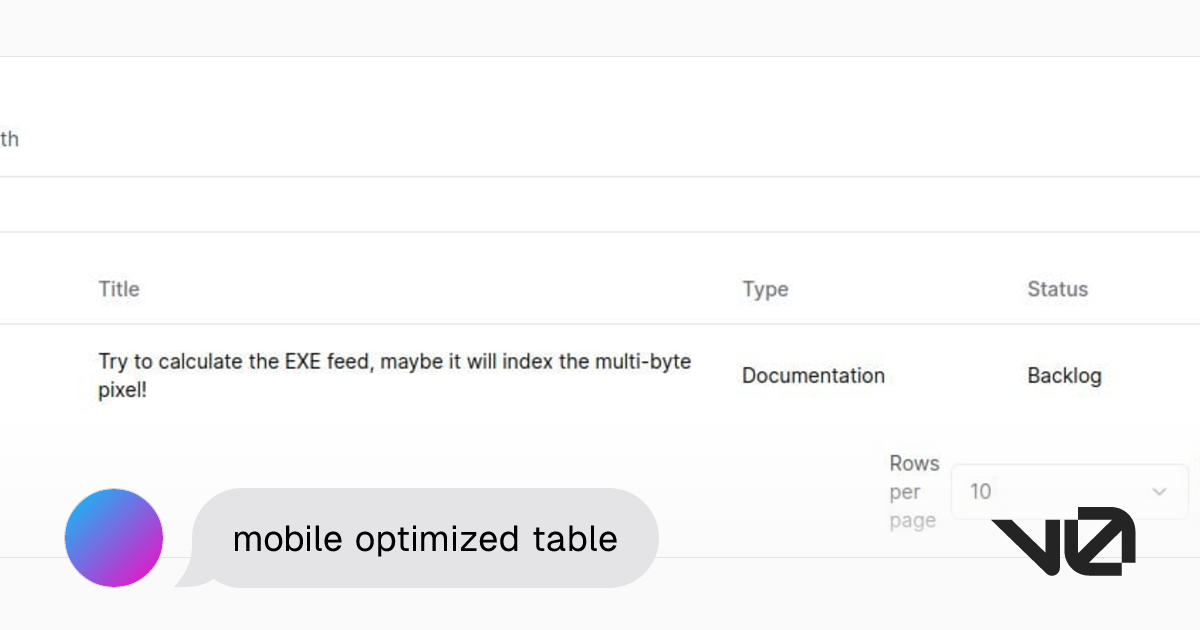Click the Backlog status label
1200x630 pixels.
(x=1064, y=375)
